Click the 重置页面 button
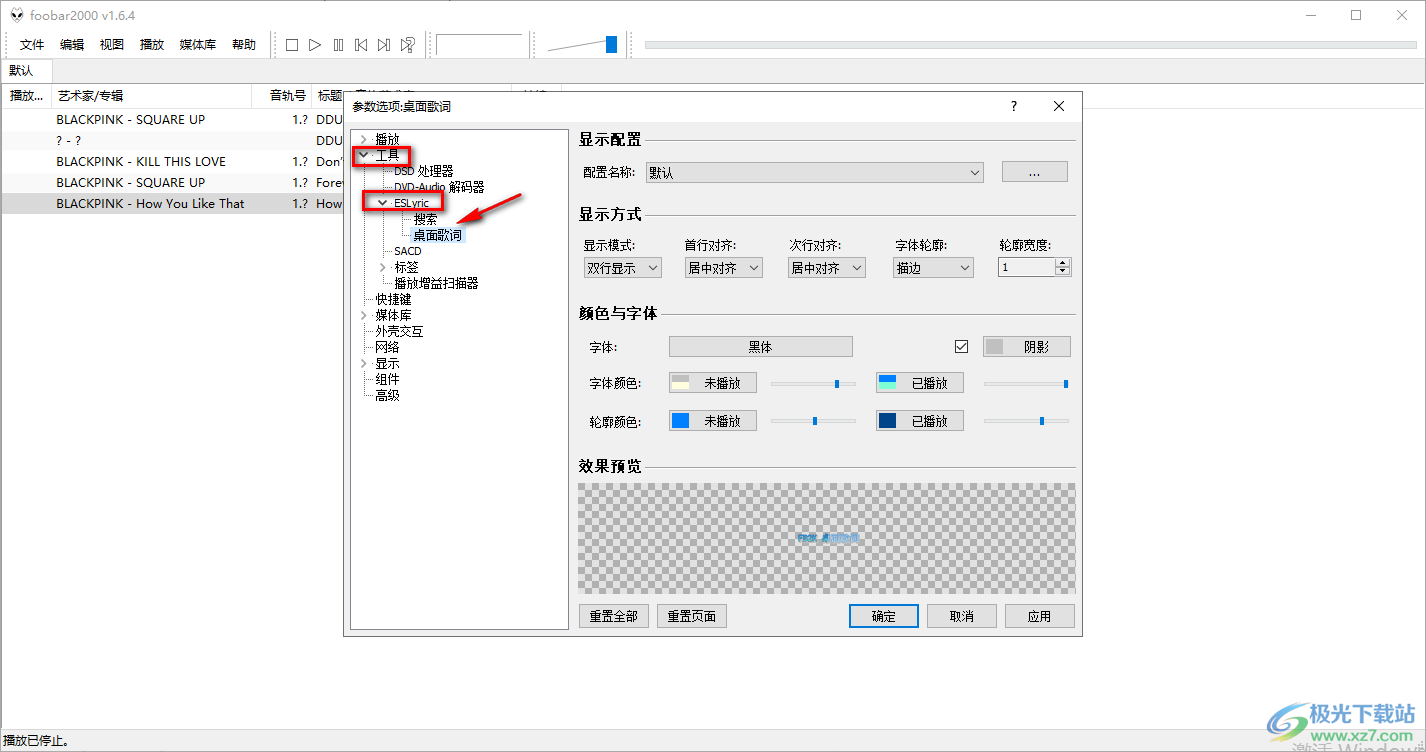Screen dimensions: 1426x752 pos(692,616)
